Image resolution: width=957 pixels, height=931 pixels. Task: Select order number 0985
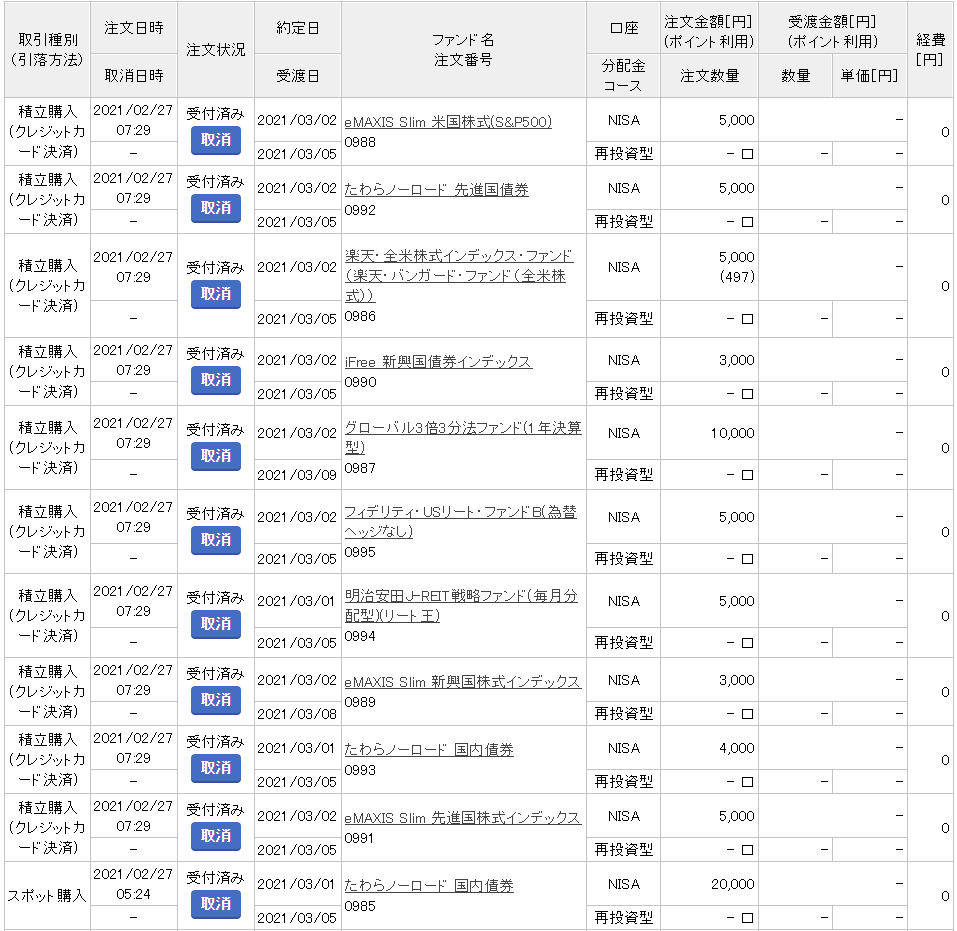360,906
